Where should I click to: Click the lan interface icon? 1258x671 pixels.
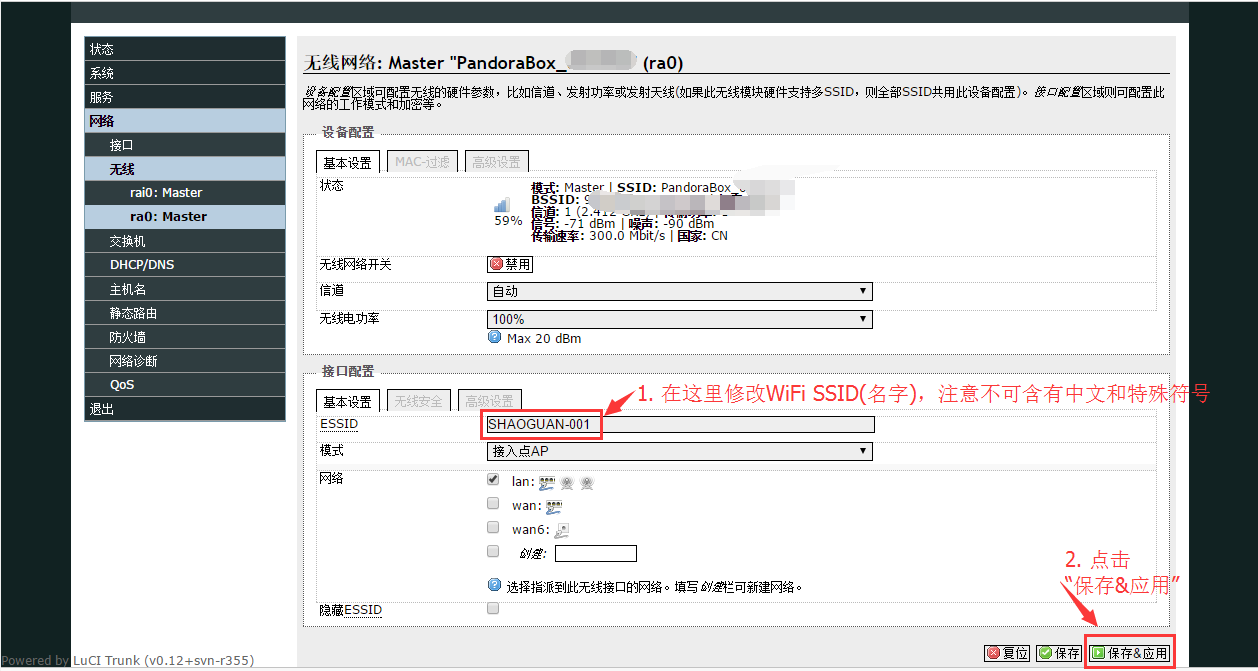click(549, 483)
